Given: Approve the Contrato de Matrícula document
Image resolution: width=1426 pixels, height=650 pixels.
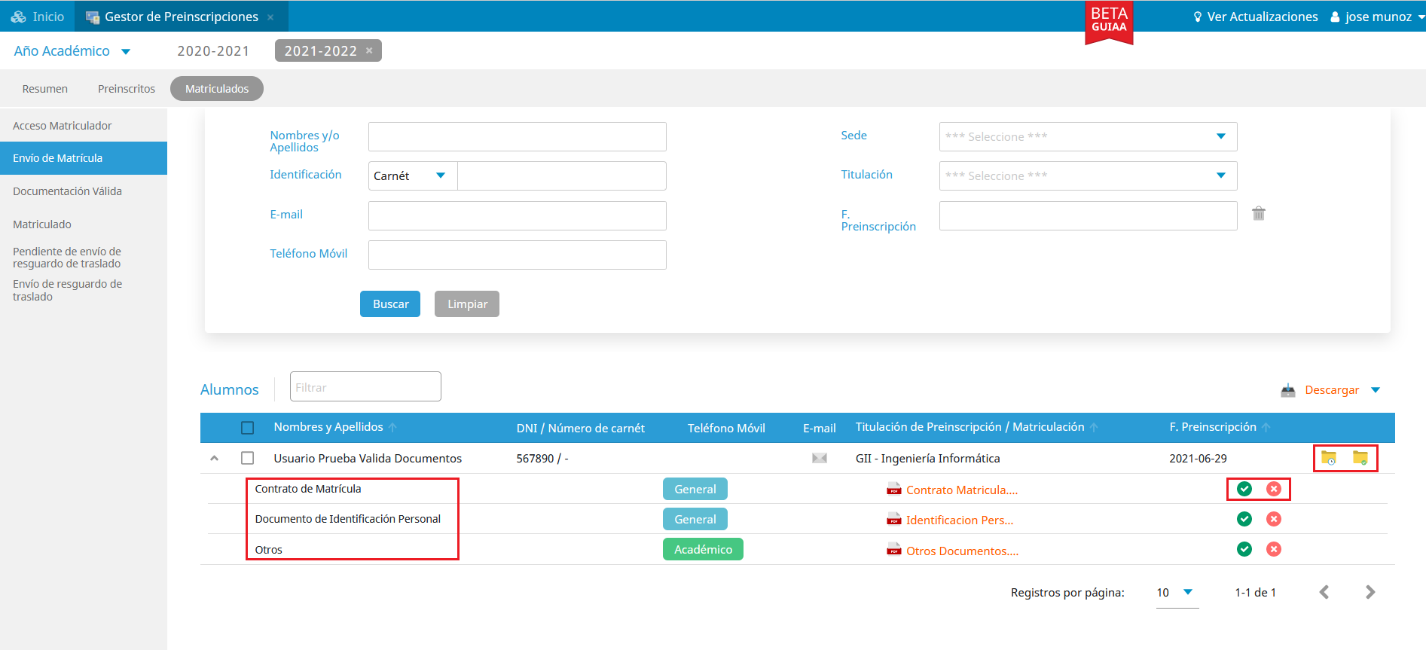Looking at the screenshot, I should [x=1244, y=489].
